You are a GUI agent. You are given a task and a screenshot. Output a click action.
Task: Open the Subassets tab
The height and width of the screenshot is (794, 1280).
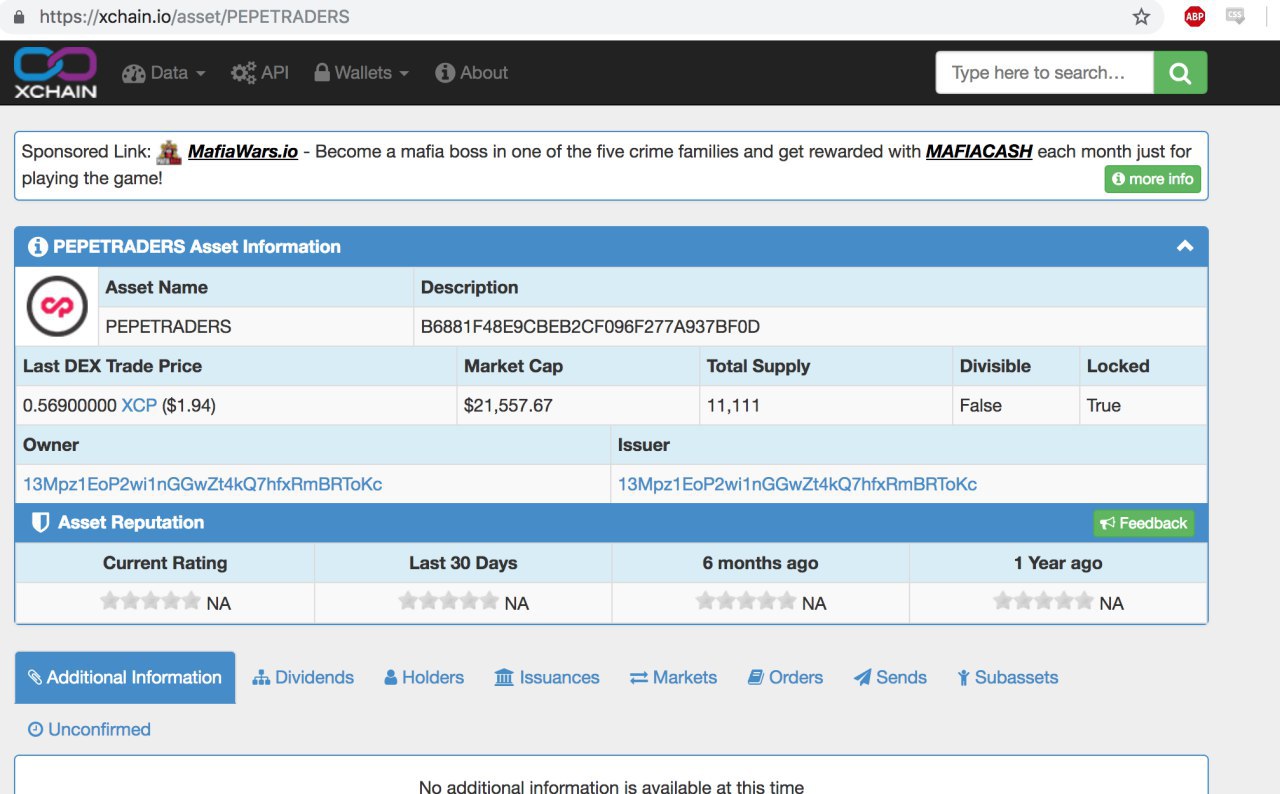pyautogui.click(x=1007, y=678)
